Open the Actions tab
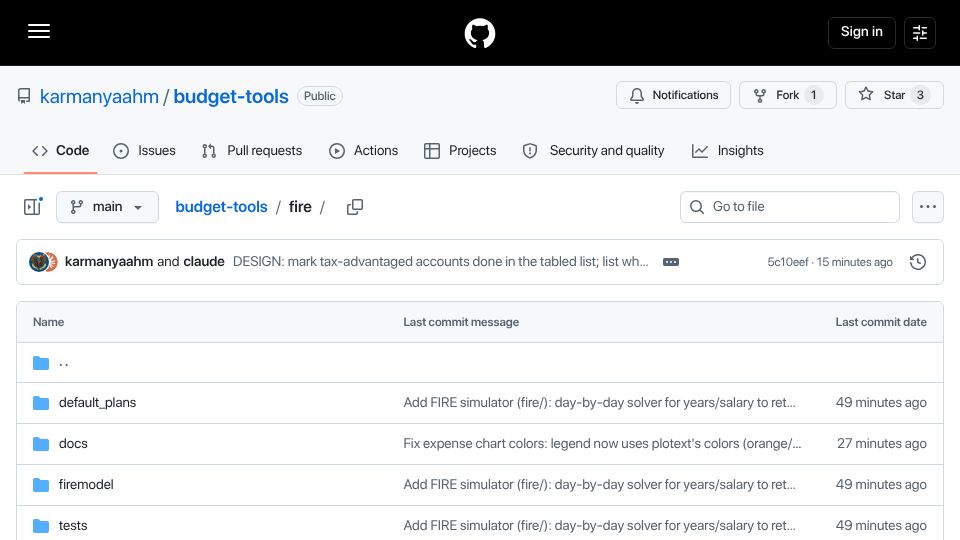 pyautogui.click(x=364, y=151)
